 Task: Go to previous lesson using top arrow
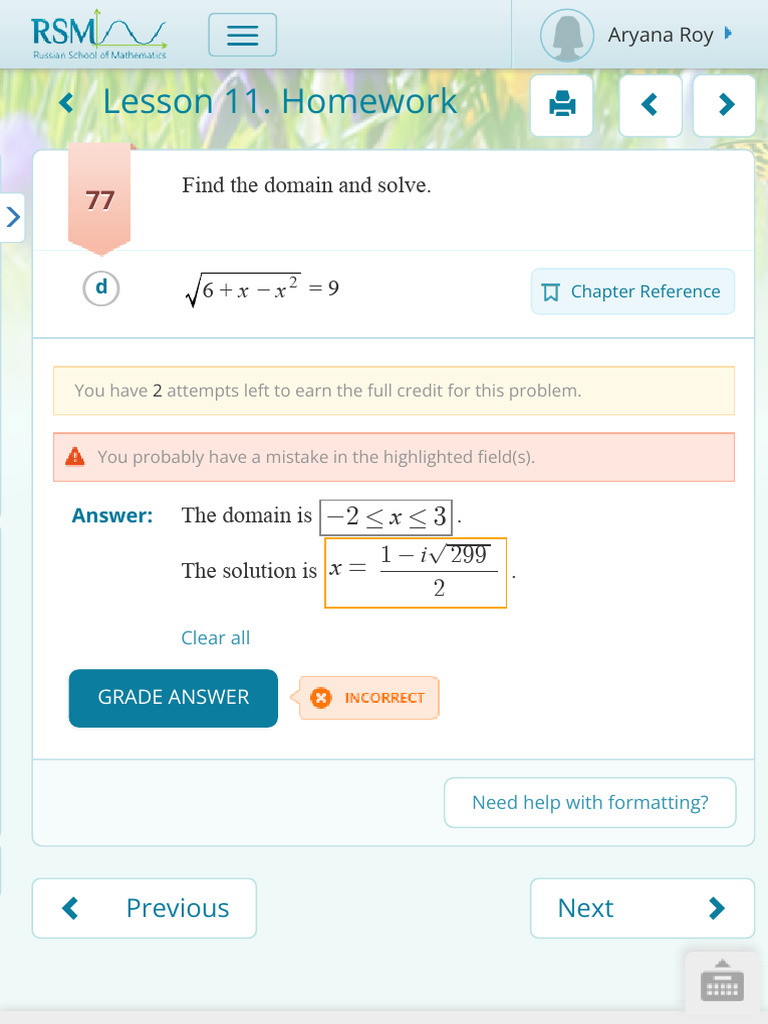[x=650, y=104]
